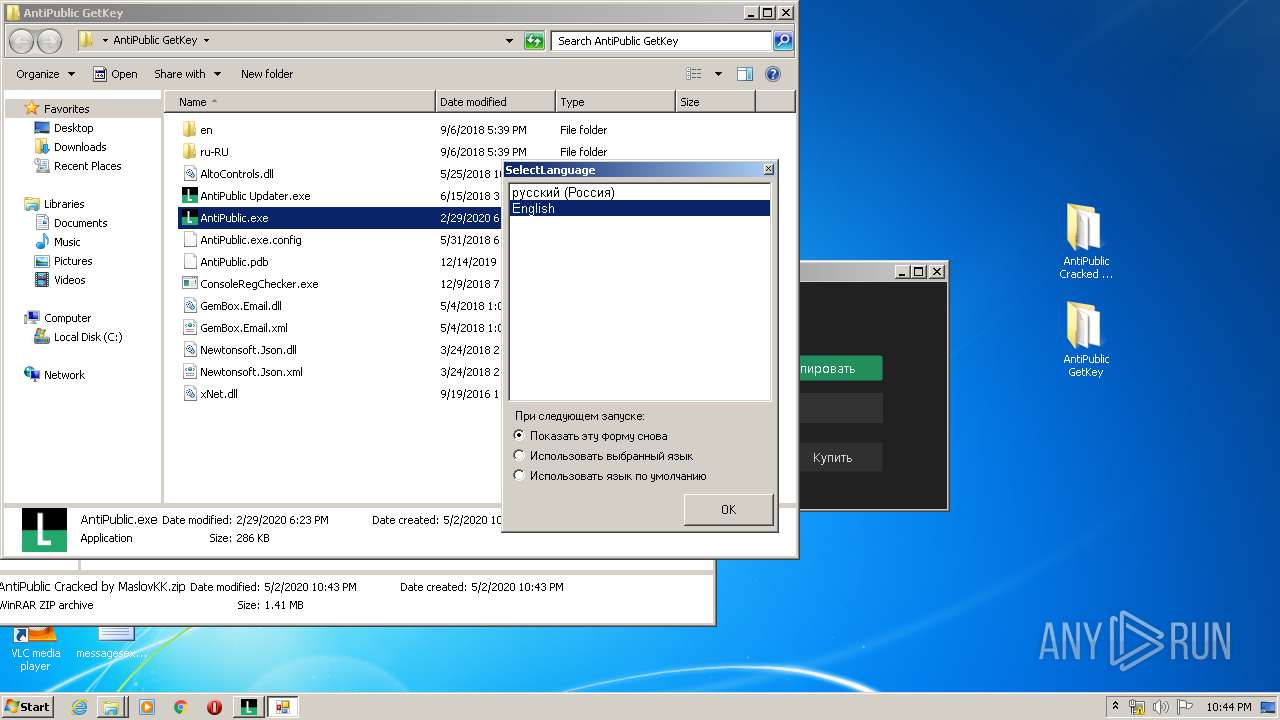Screen dimensions: 1280x720
Task: Open Action Center flag tray icon
Action: pos(1186,707)
